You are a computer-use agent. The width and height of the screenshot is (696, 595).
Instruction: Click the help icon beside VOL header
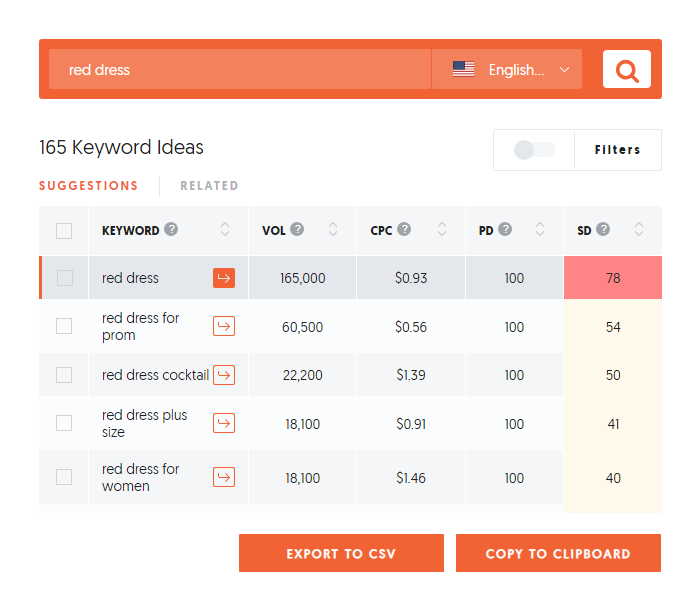pos(298,229)
